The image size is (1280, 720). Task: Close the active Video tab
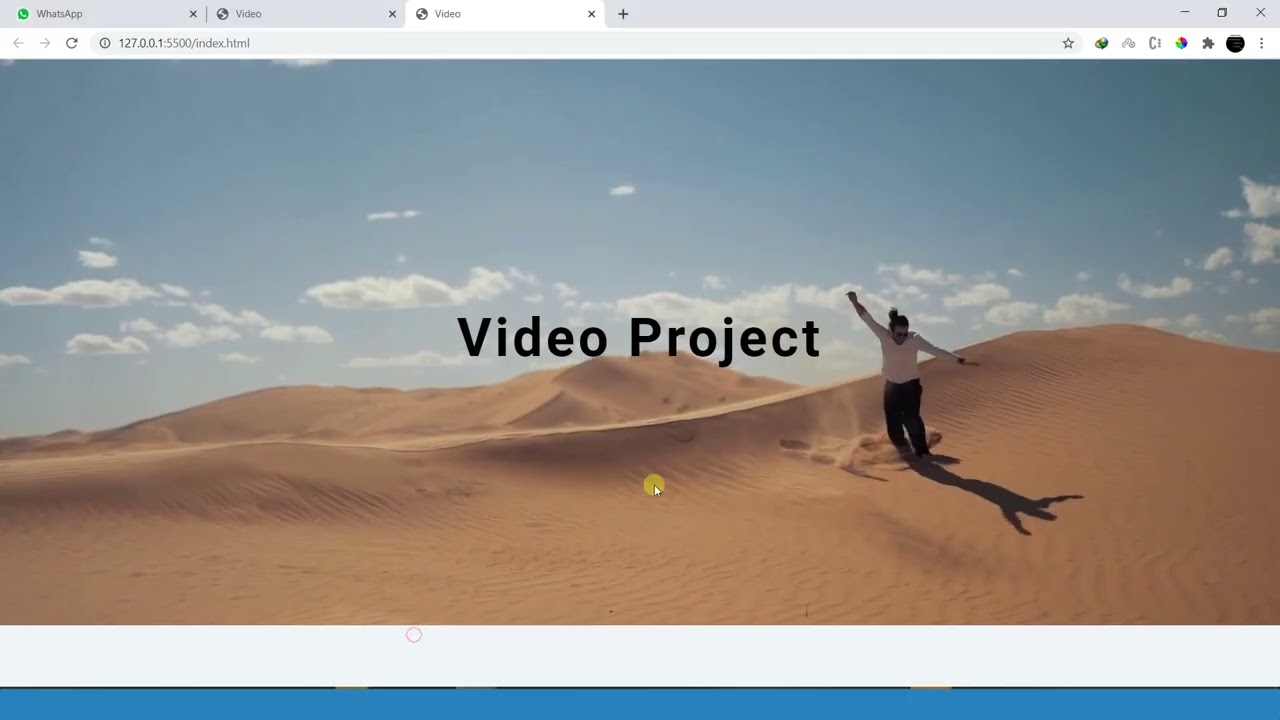click(x=591, y=14)
